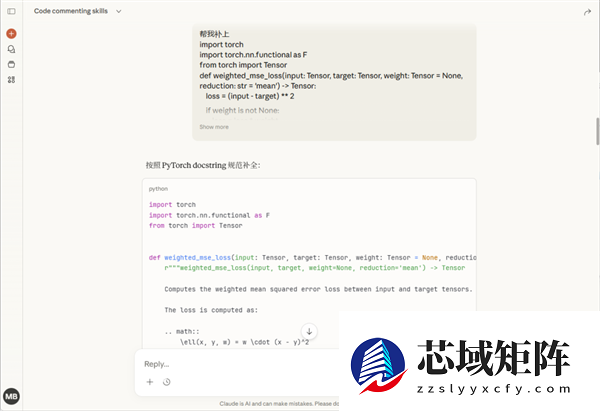Image resolution: width=600 pixels, height=411 pixels.
Task: Add attachment with plus icon in reply box
Action: (150, 382)
